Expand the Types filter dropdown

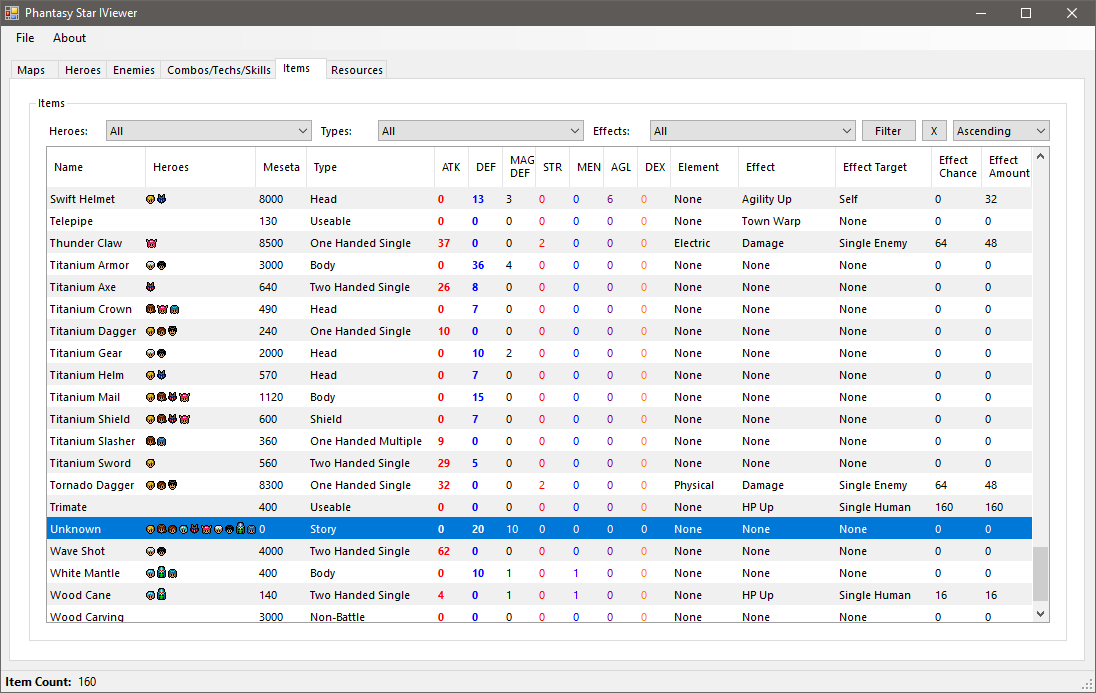pos(481,131)
